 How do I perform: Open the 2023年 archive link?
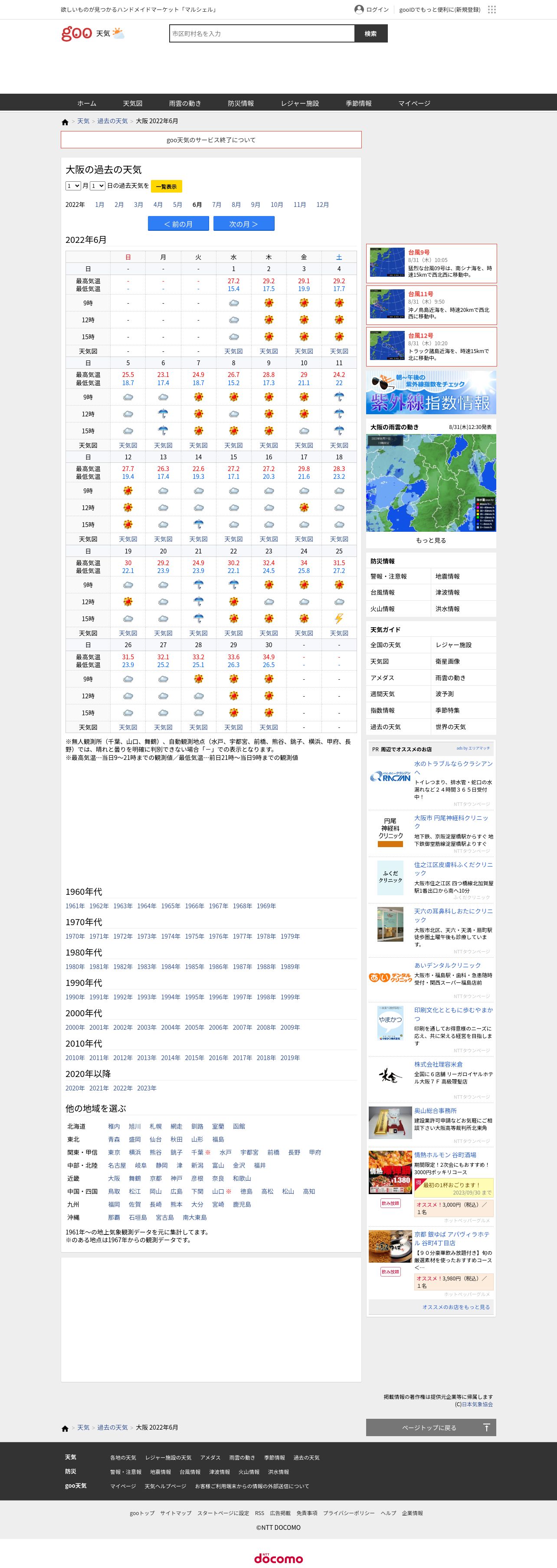tap(147, 1088)
